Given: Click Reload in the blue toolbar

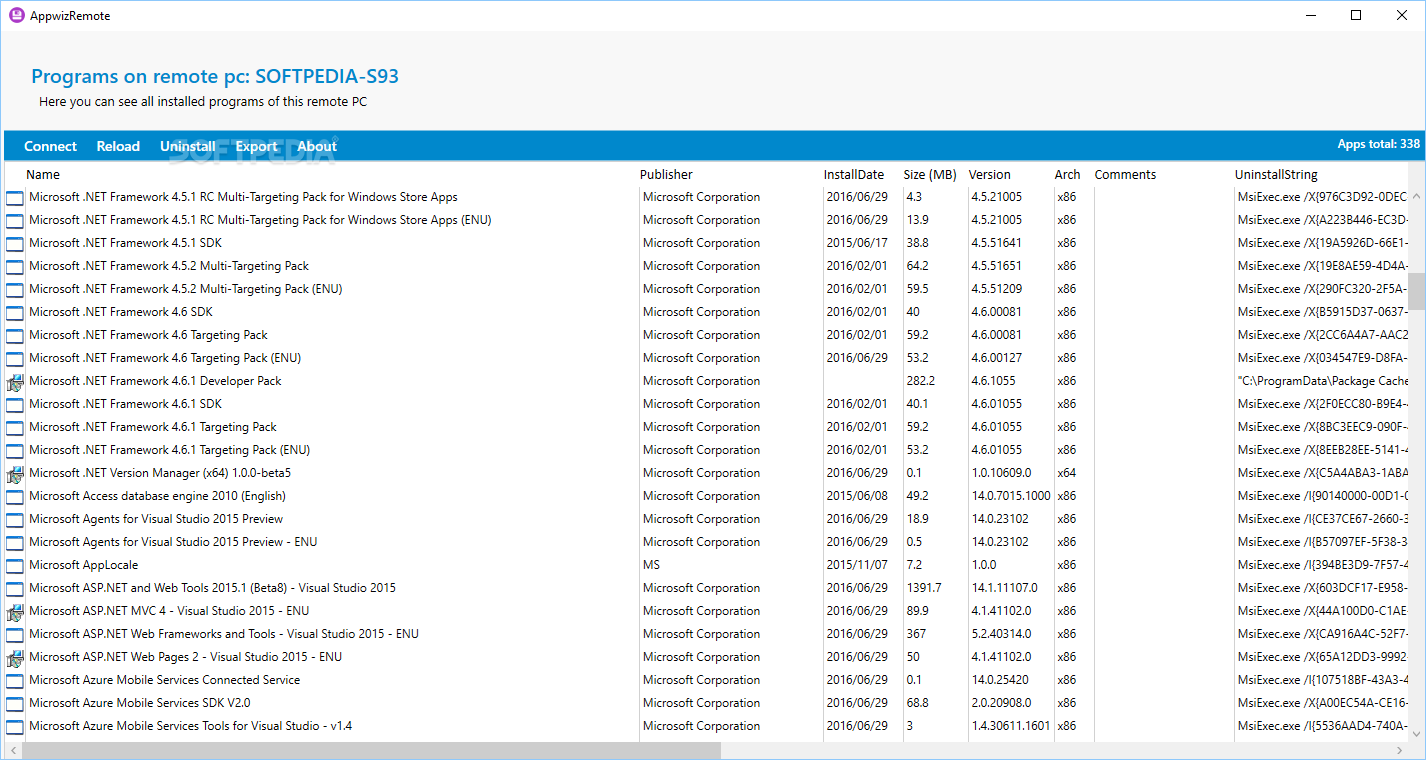Looking at the screenshot, I should tap(118, 146).
